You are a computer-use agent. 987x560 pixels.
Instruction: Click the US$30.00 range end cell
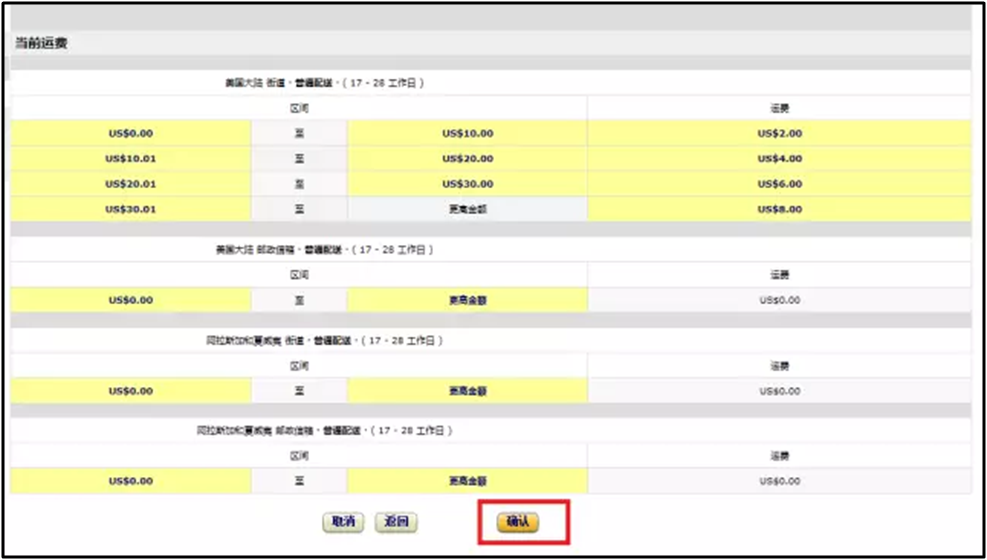coord(467,184)
